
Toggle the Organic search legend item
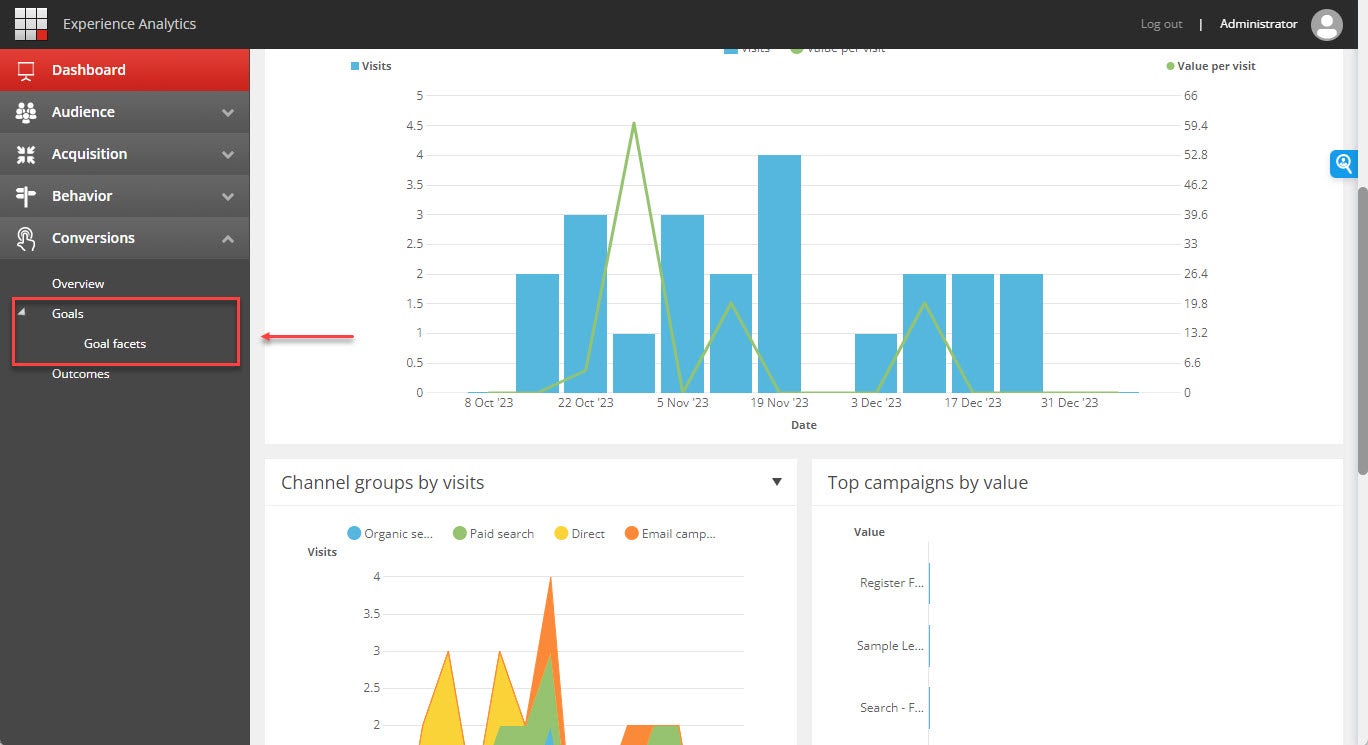click(x=390, y=533)
